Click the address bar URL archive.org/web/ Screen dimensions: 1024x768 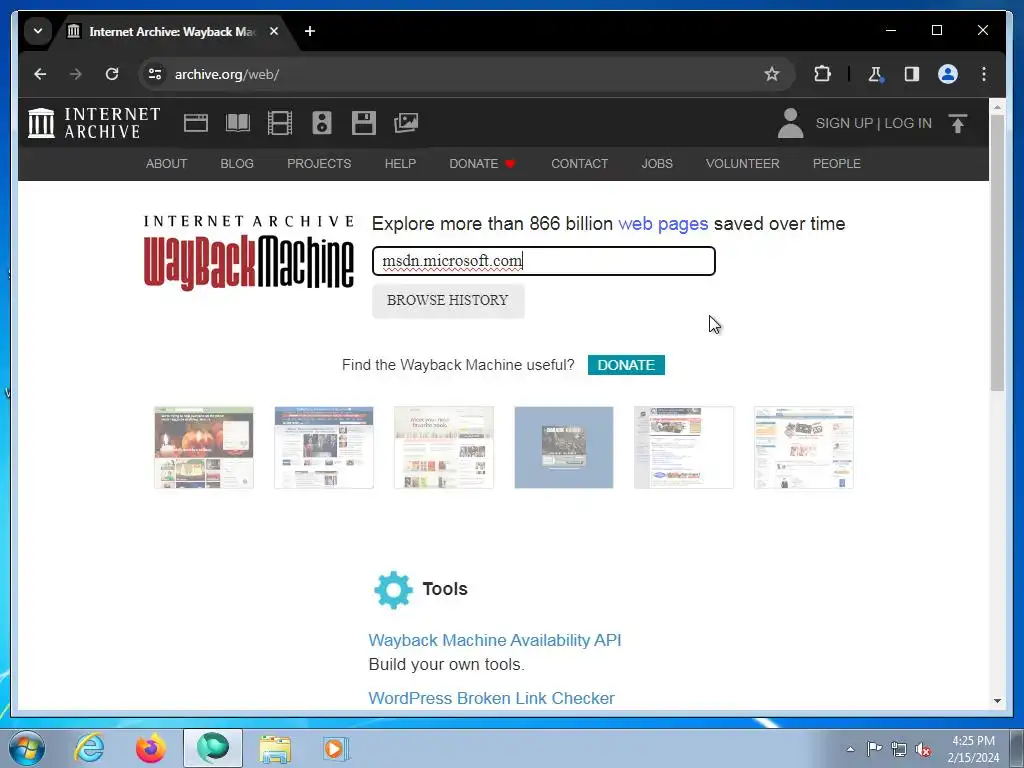pyautogui.click(x=227, y=74)
